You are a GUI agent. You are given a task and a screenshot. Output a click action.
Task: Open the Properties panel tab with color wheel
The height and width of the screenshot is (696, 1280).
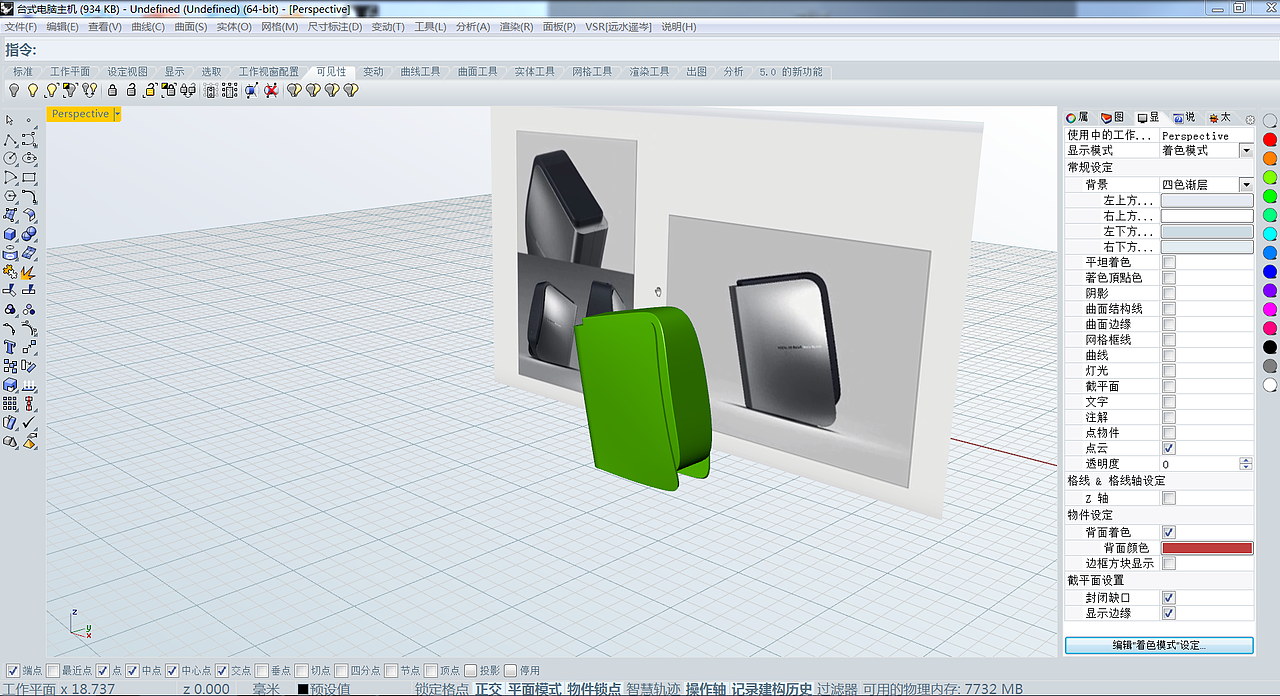1078,118
